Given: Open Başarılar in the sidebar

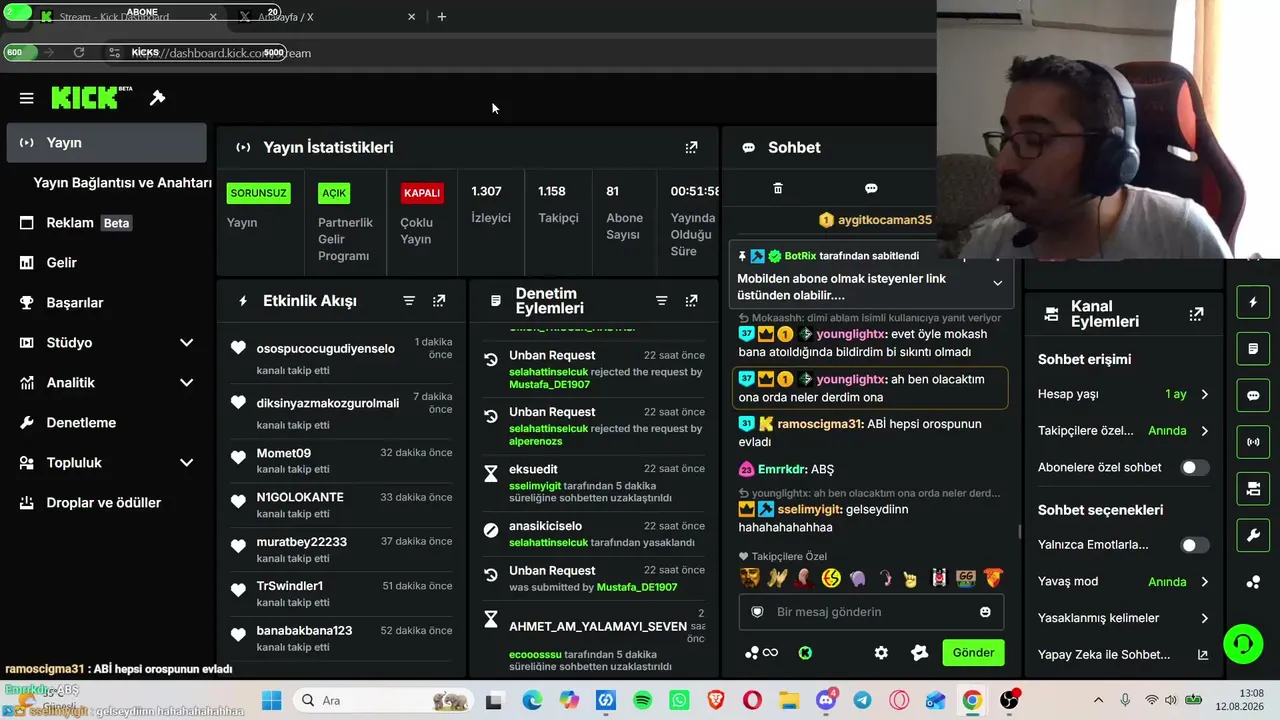Looking at the screenshot, I should pyautogui.click(x=106, y=303).
